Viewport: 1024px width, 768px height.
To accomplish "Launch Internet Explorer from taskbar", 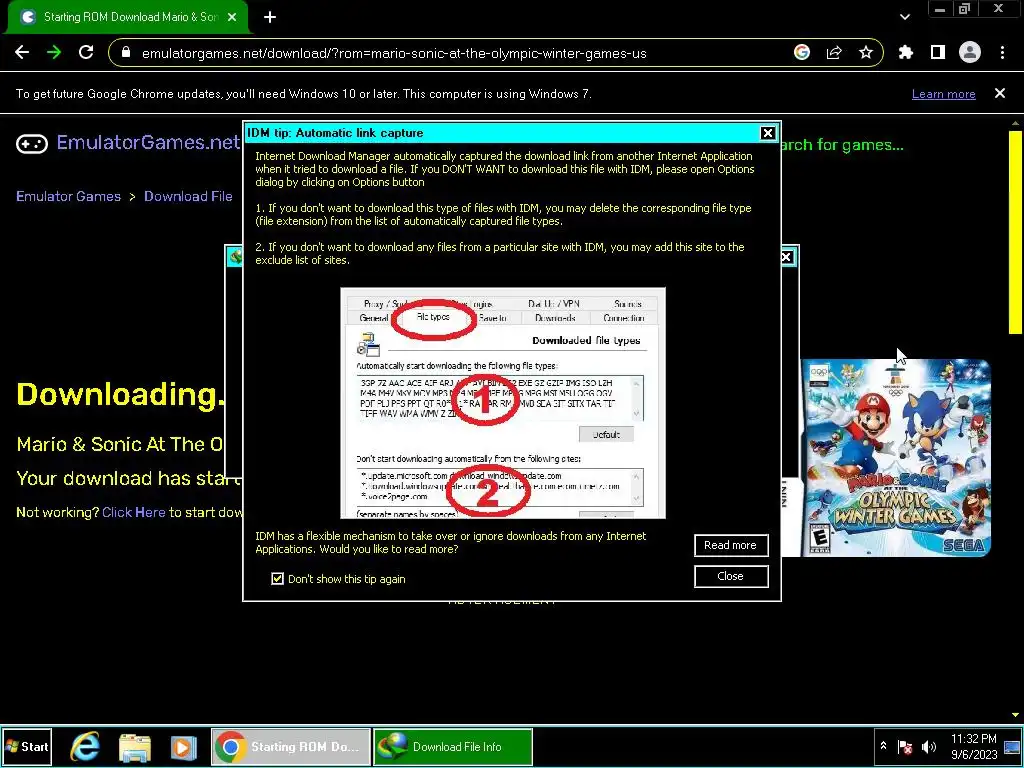I will pos(85,746).
